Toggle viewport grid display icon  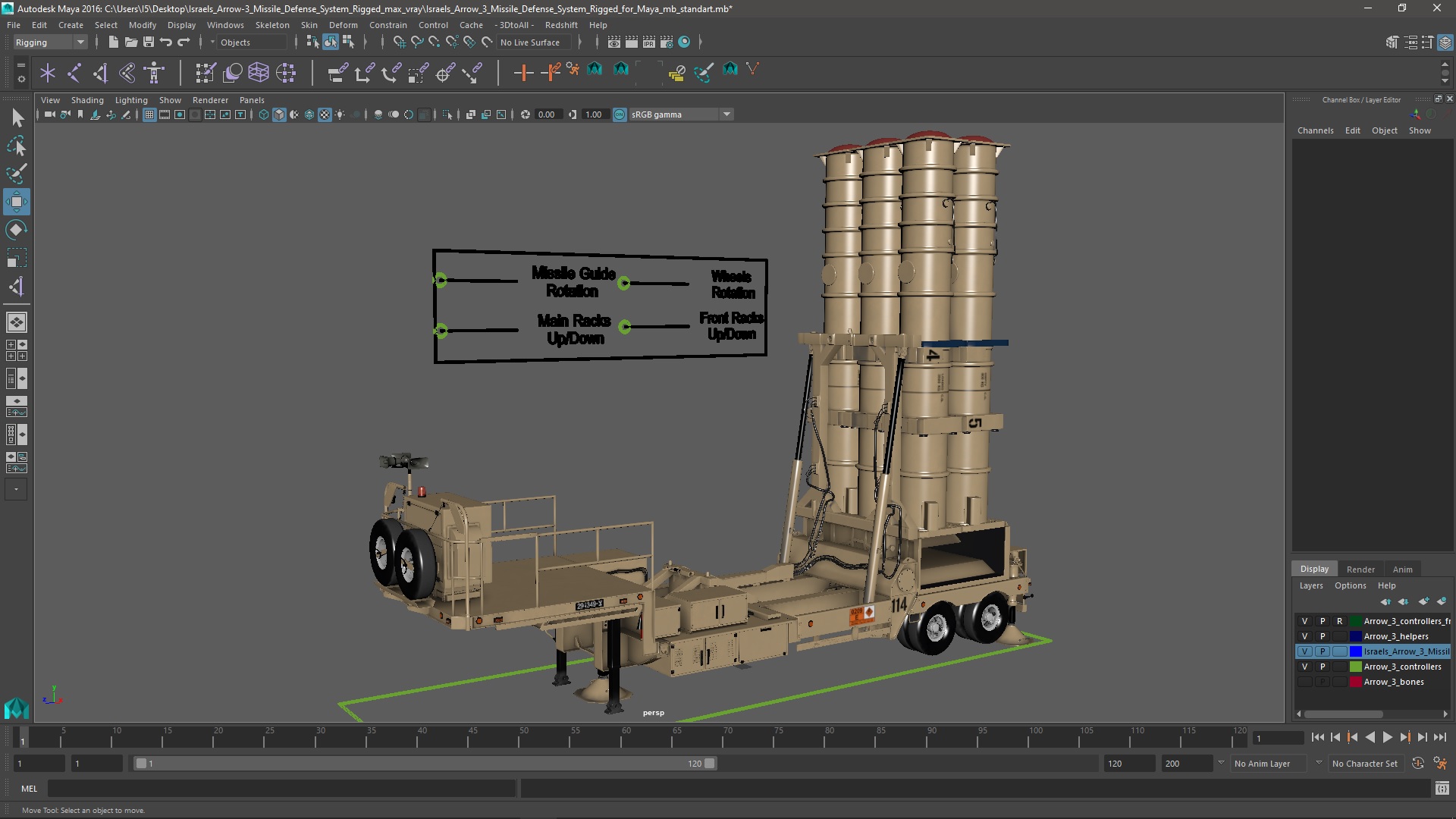(x=149, y=115)
